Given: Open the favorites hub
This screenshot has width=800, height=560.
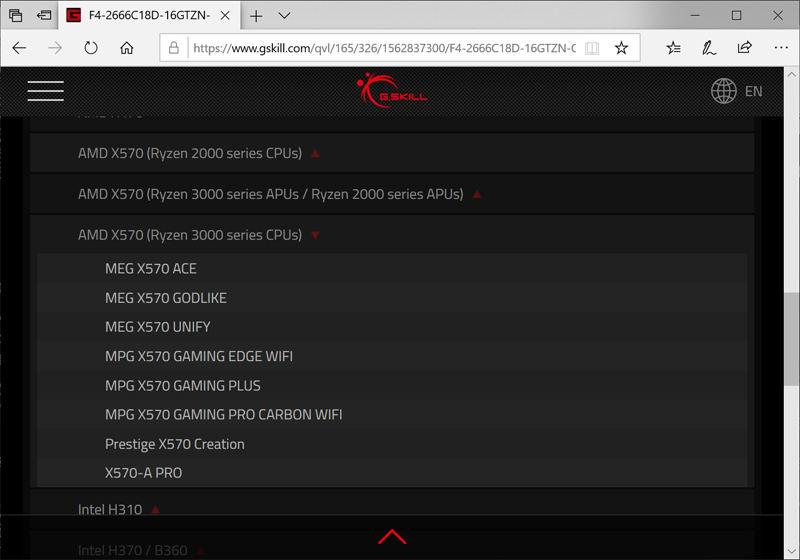Looking at the screenshot, I should click(x=673, y=48).
